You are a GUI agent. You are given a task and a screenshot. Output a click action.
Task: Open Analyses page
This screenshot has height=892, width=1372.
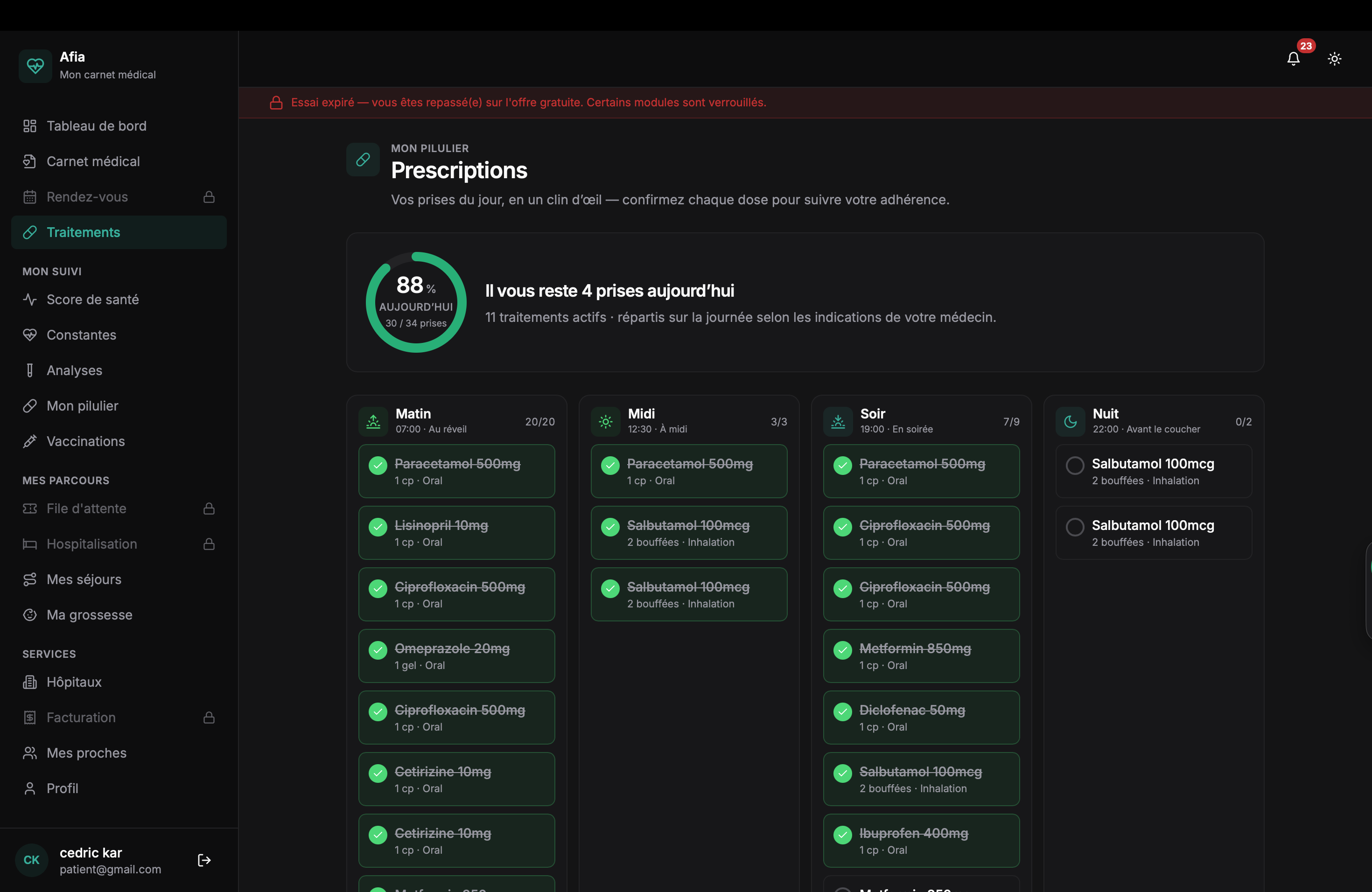(x=119, y=370)
